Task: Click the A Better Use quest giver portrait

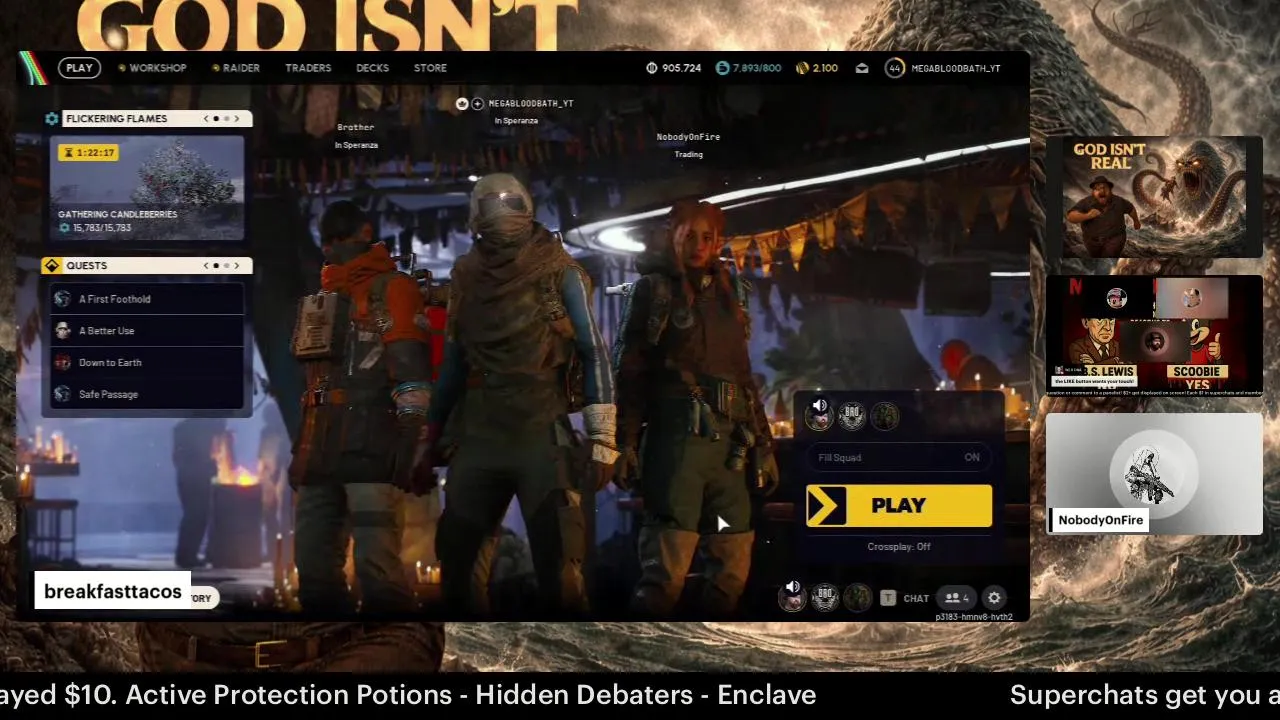Action: (x=63, y=331)
